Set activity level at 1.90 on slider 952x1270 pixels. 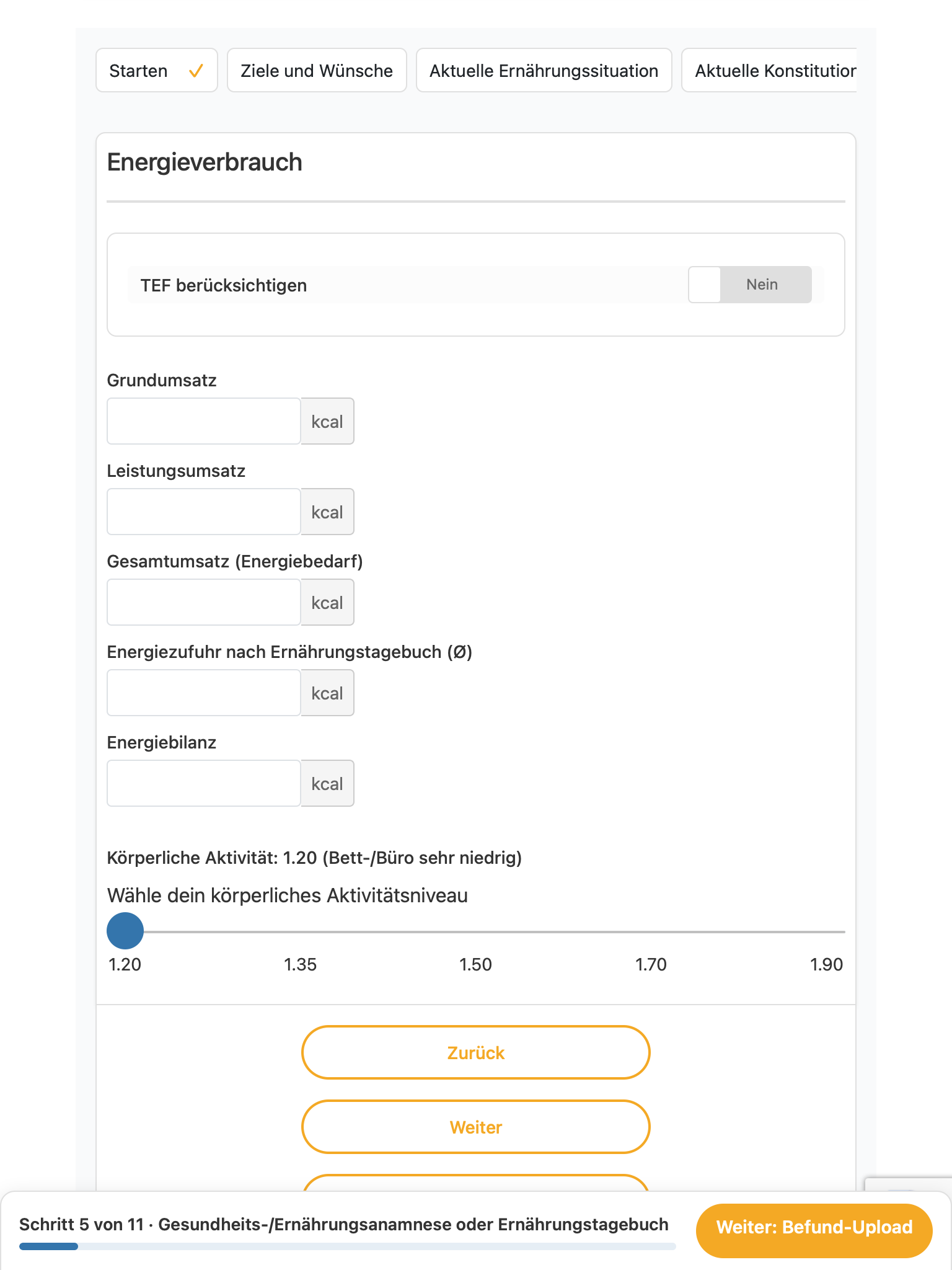point(827,931)
